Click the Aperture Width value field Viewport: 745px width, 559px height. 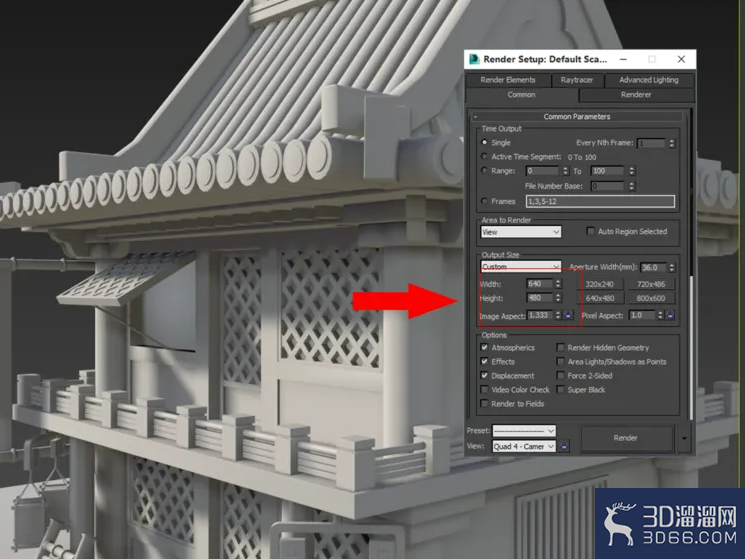pyautogui.click(x=653, y=267)
